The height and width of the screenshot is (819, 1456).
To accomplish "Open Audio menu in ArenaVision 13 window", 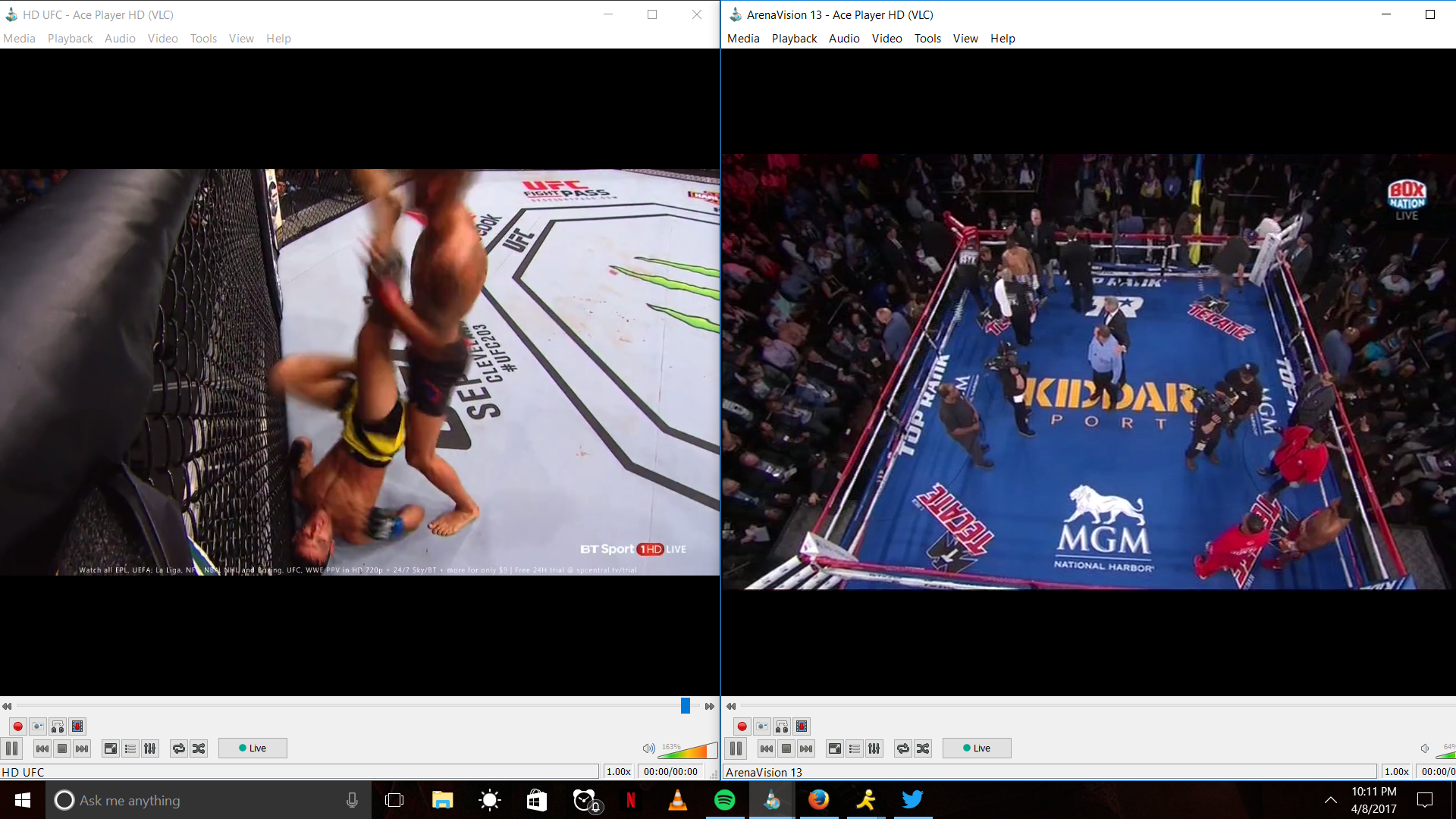I will tap(844, 39).
